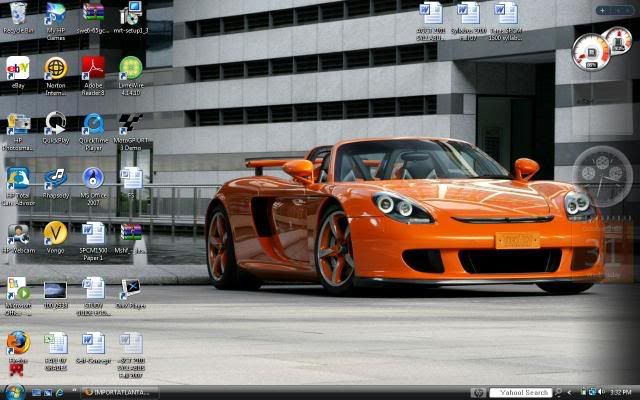Screen dimensions: 640x400
Task: Open Internet Explorer from Quick Launch
Action: coord(59,392)
